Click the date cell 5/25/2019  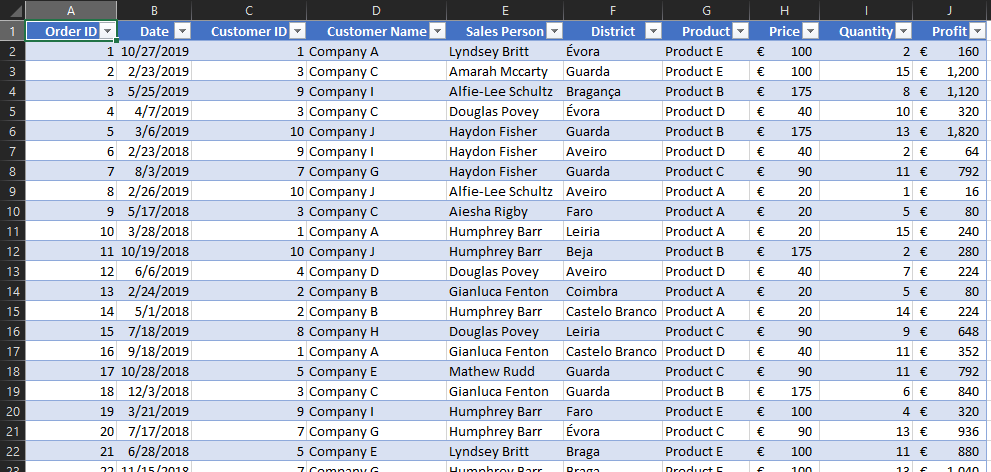(154, 92)
